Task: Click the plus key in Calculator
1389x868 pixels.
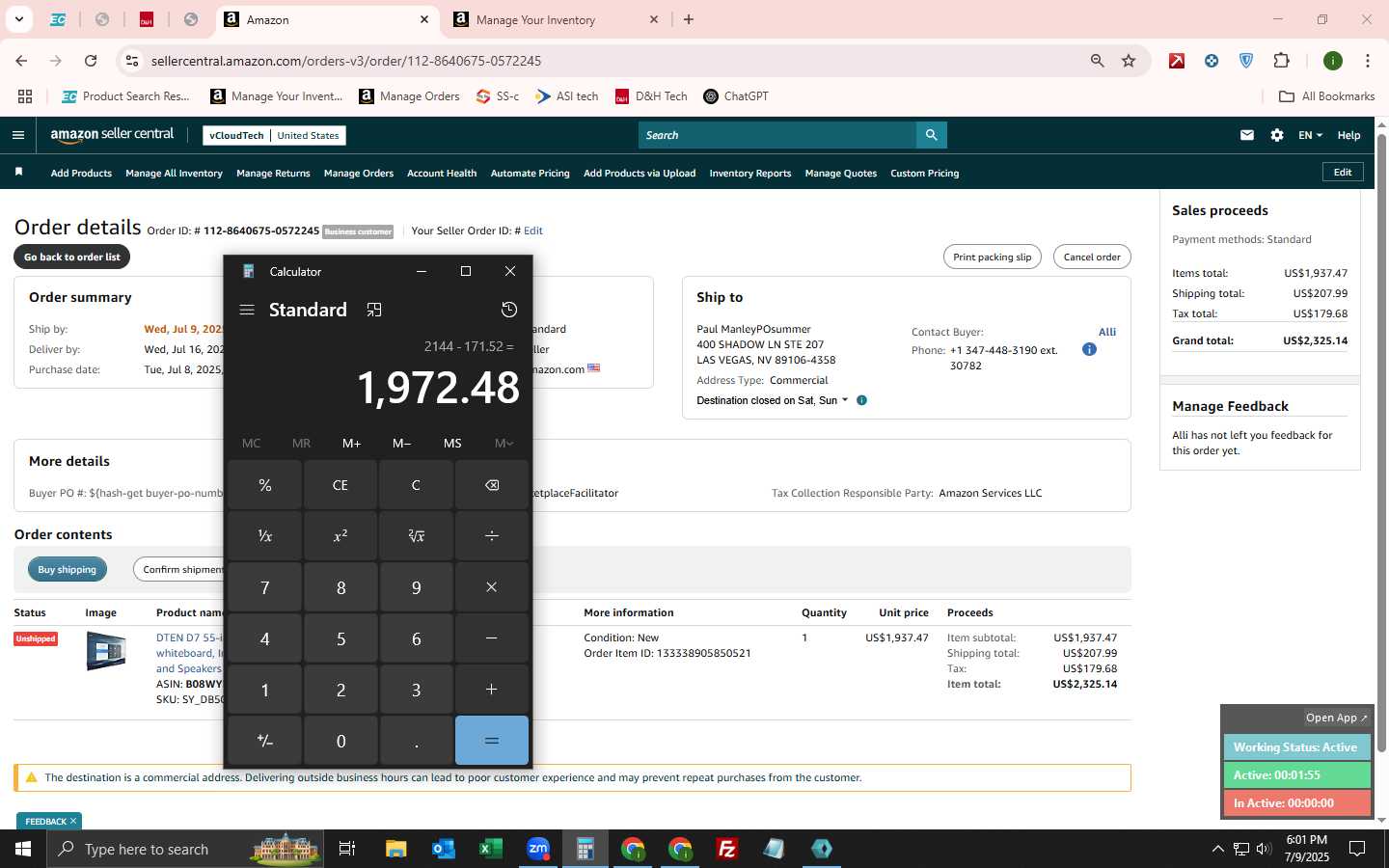Action: (492, 690)
